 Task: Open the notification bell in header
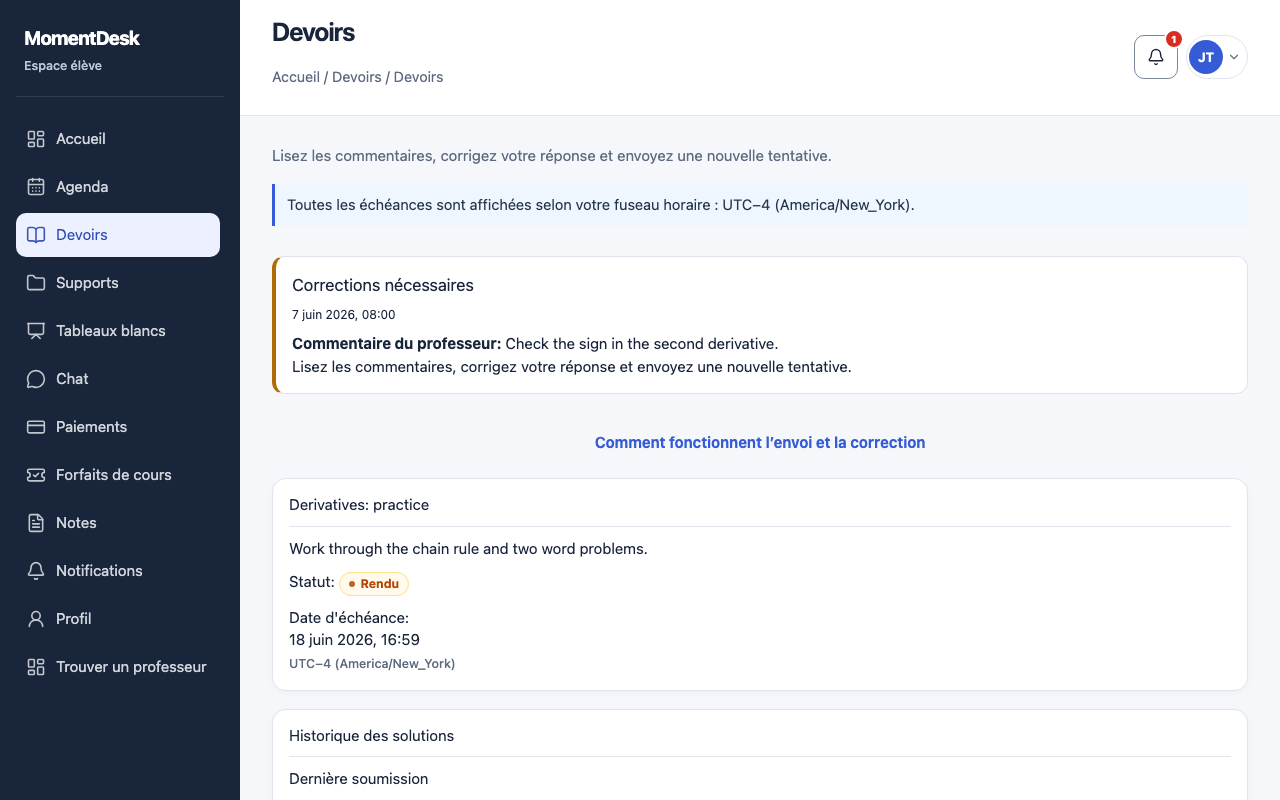[1156, 57]
